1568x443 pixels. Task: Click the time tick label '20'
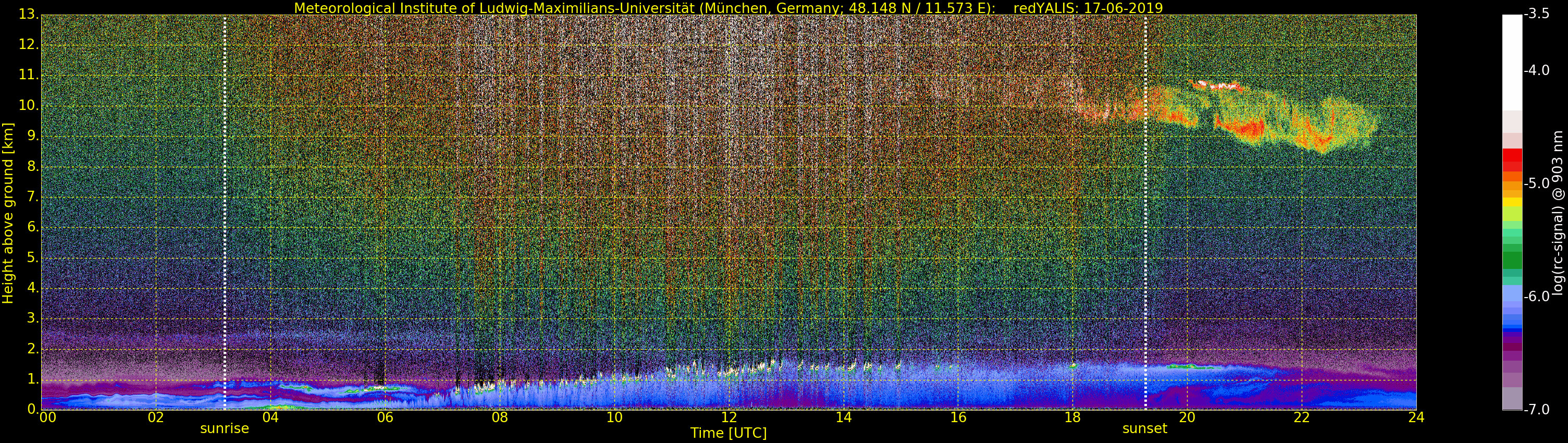click(x=1187, y=417)
